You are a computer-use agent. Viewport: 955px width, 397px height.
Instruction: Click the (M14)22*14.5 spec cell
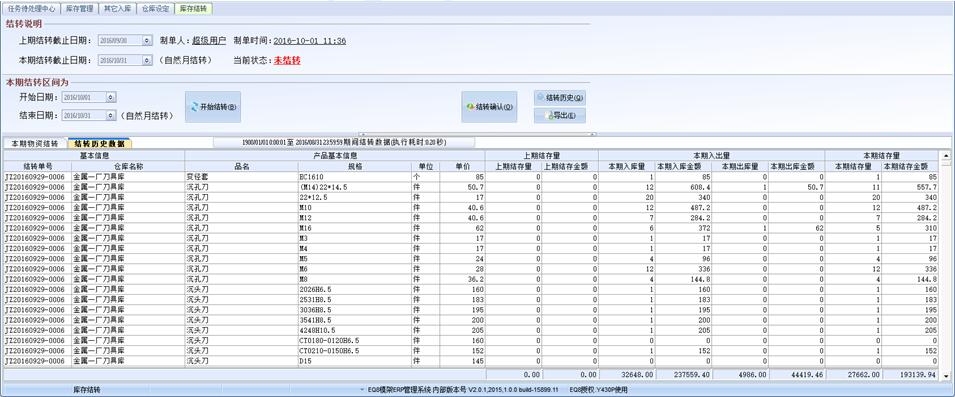[354, 187]
